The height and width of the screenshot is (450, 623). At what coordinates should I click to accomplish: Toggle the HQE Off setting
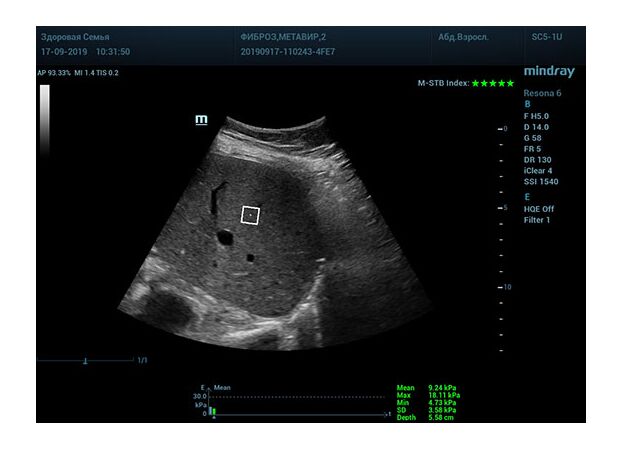click(539, 209)
